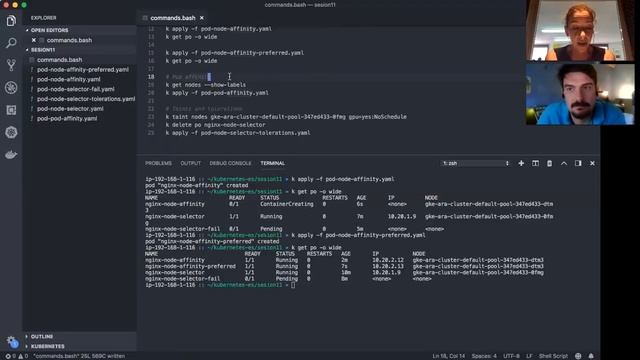The width and height of the screenshot is (640, 360).
Task: Click the Ln 18, Col 14 cursor position
Action: pos(449,356)
